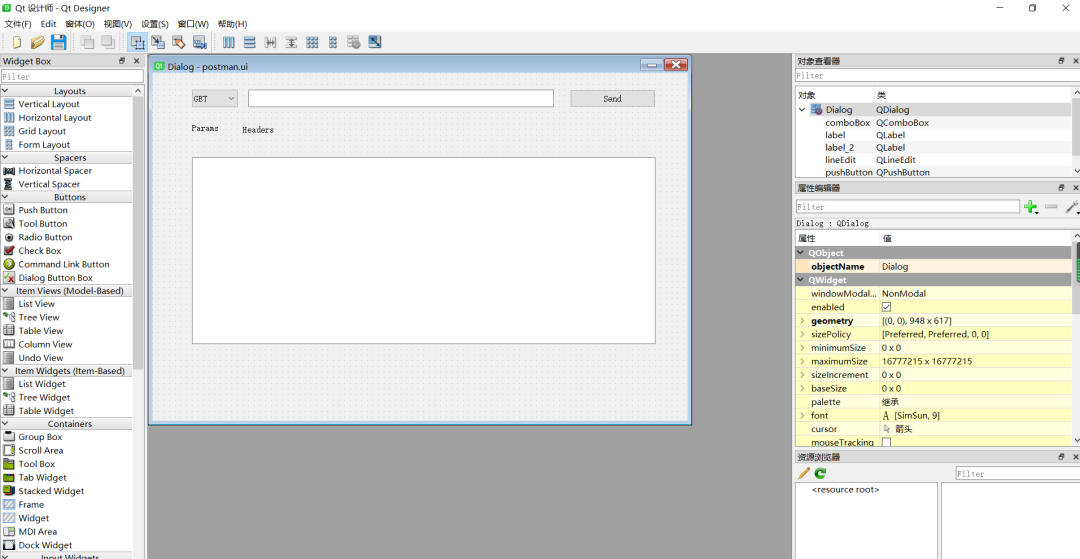This screenshot has width=1080, height=559.
Task: Open the 窗体(O) menu
Action: pos(80,24)
